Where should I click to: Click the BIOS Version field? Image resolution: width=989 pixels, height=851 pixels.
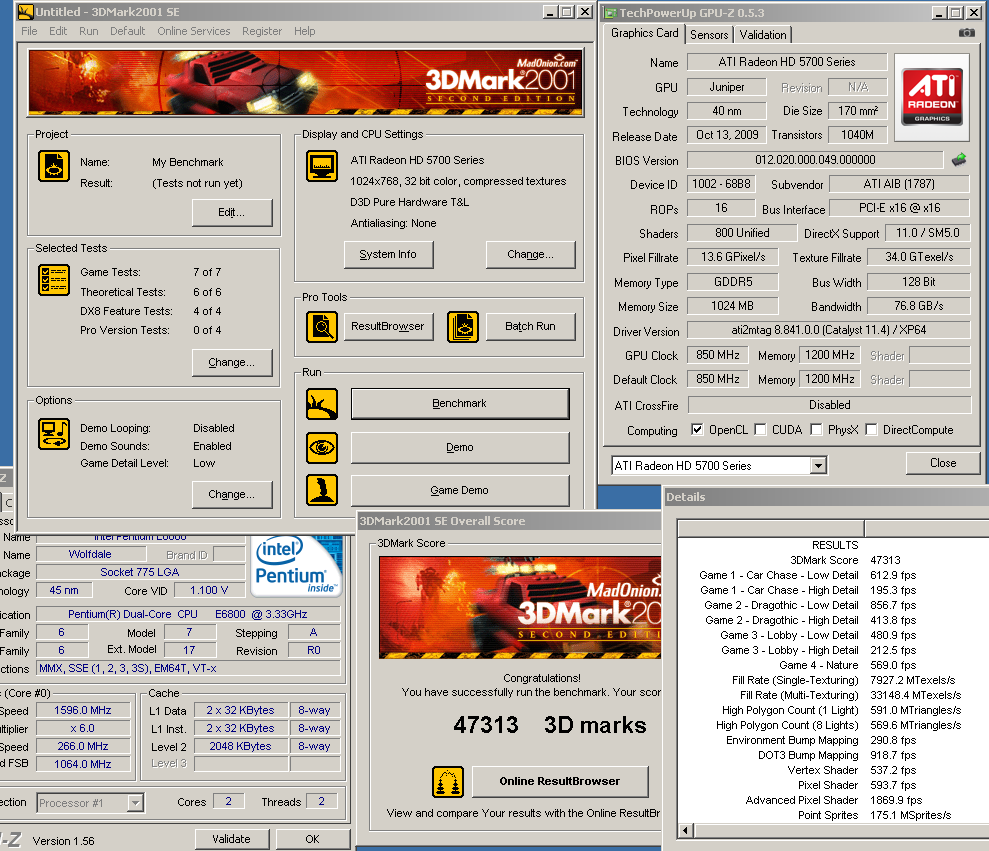coord(815,160)
